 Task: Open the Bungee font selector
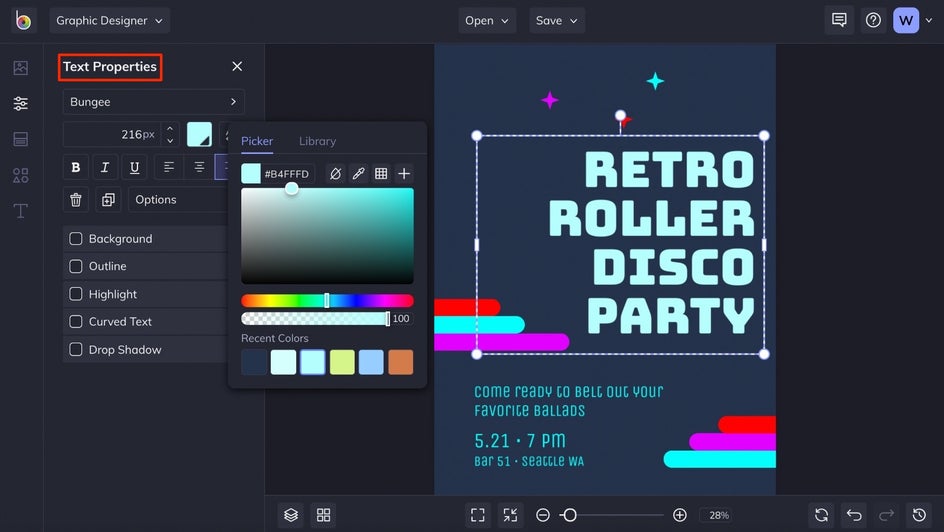coord(153,102)
